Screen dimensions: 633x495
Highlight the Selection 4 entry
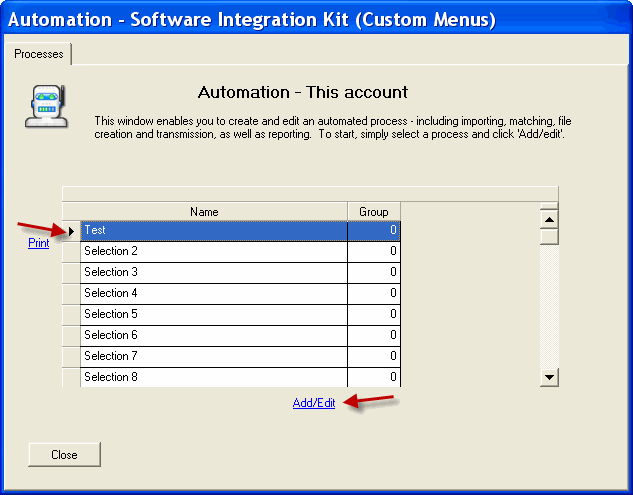[x=213, y=294]
